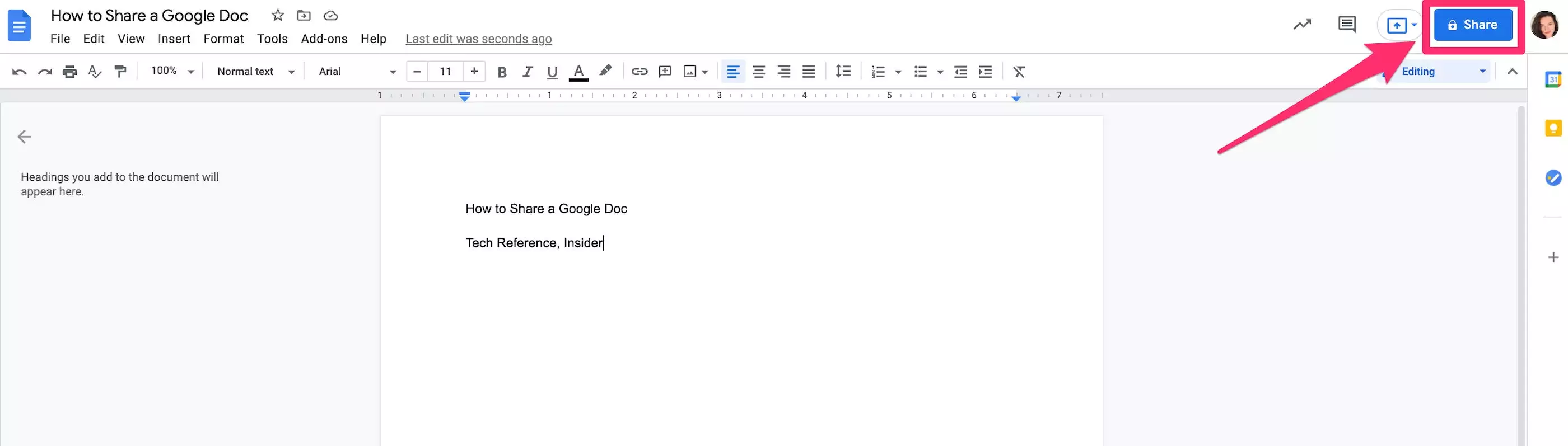
Task: Click the print icon
Action: click(x=70, y=72)
